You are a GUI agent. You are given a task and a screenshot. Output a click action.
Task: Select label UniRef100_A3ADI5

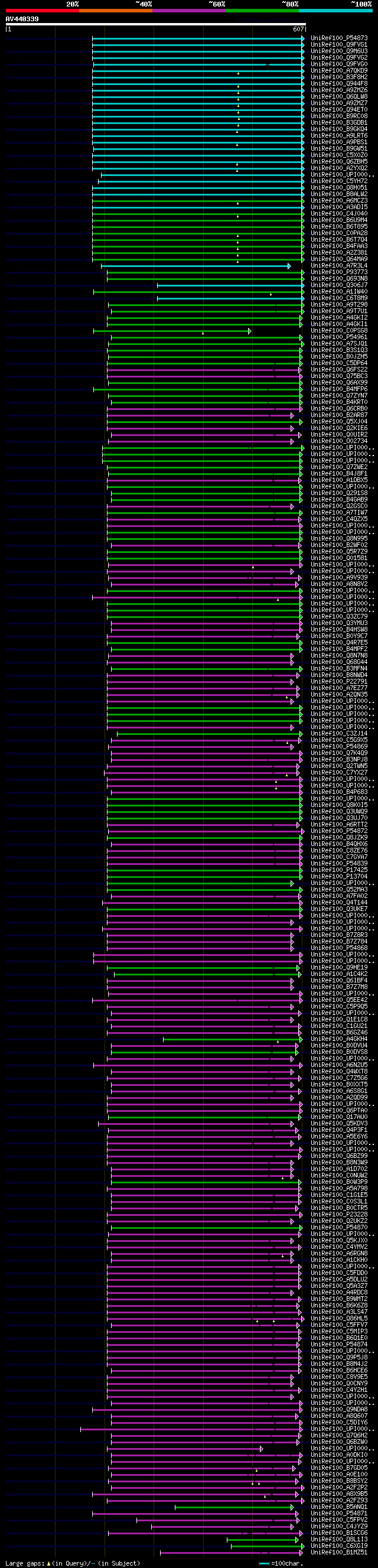pos(339,207)
